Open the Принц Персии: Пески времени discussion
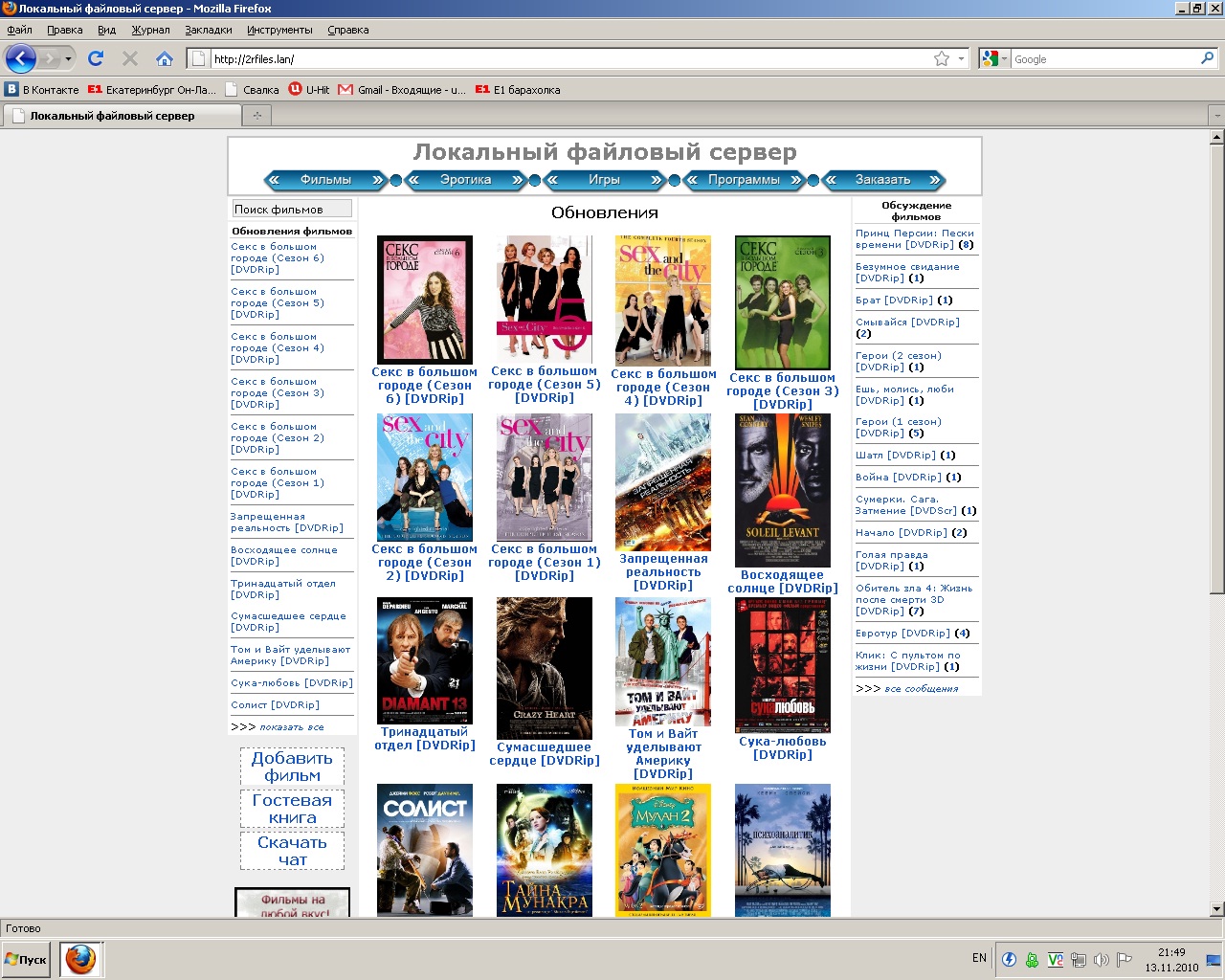Image resolution: width=1225 pixels, height=980 pixels. 915,239
